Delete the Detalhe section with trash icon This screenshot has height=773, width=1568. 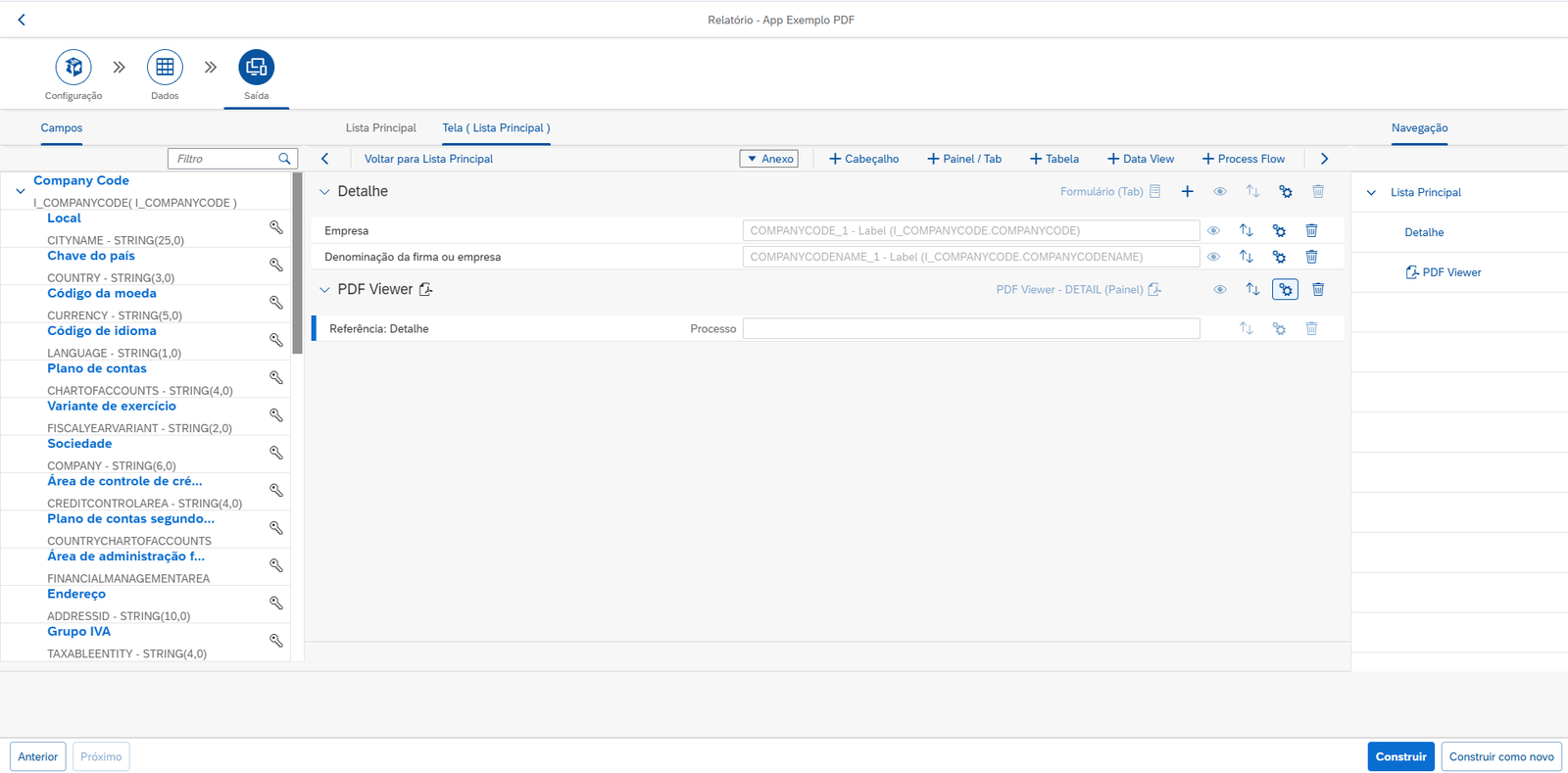coord(1318,192)
